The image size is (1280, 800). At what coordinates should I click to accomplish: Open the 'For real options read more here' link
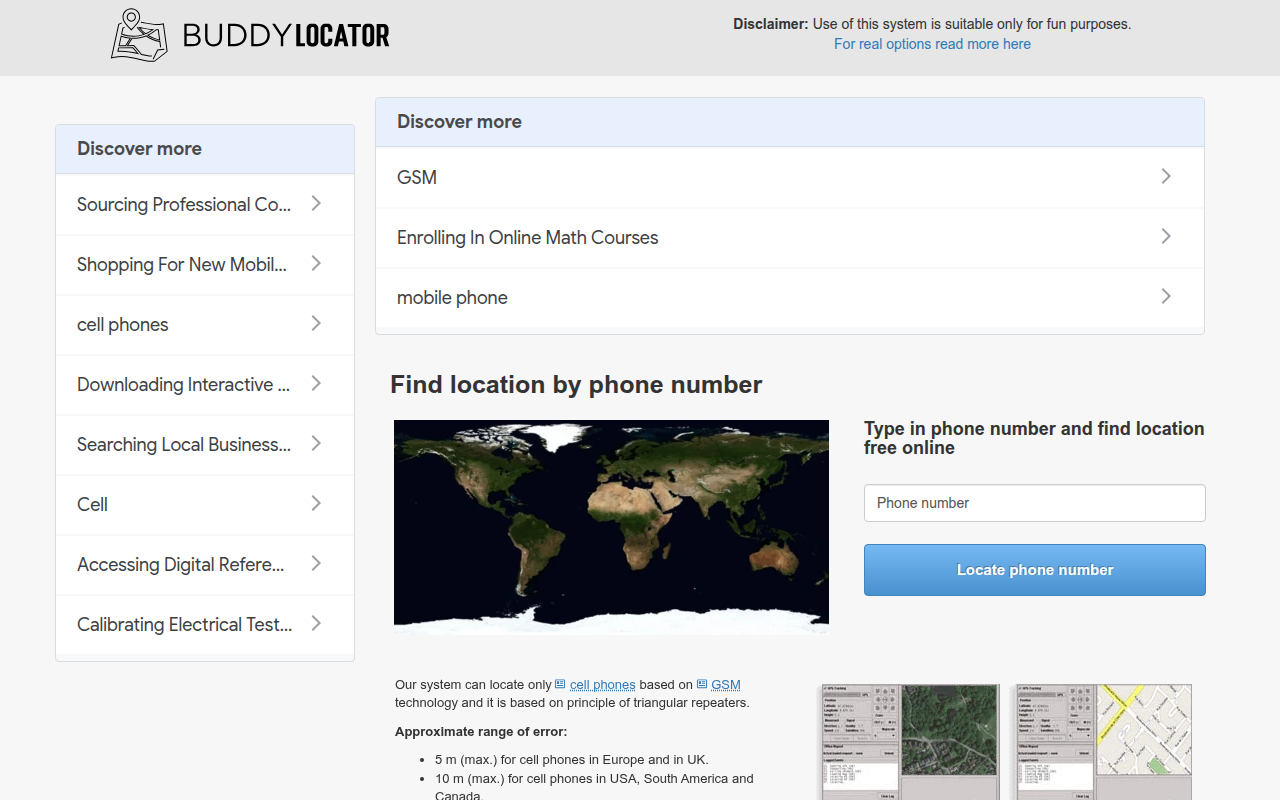[x=932, y=44]
